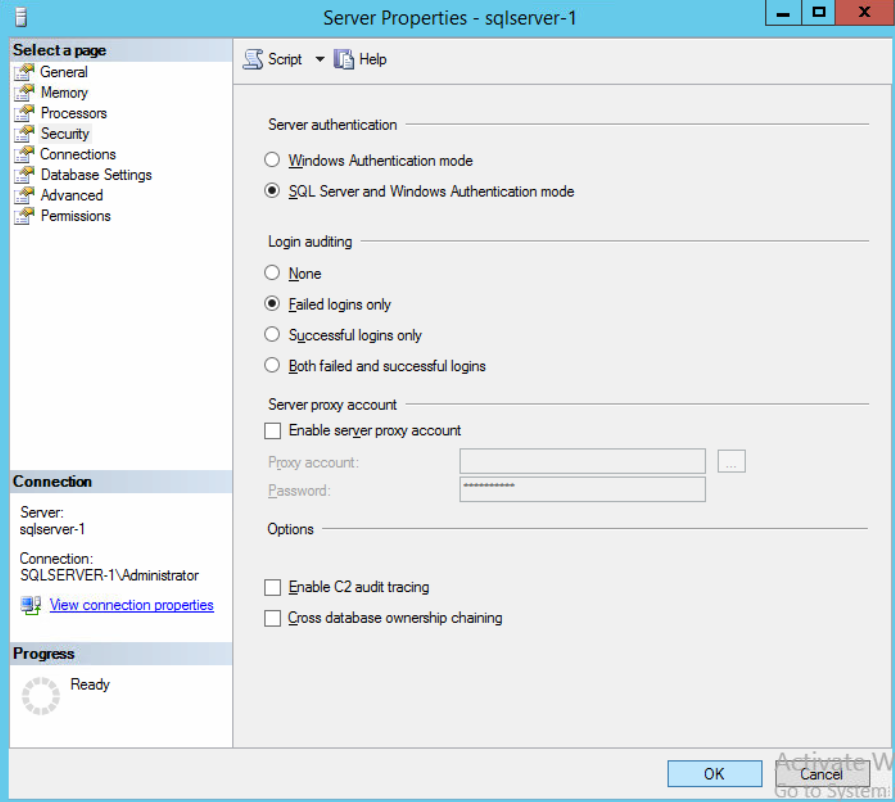Click the Script scroll icon
This screenshot has width=895, height=802.
pos(253,59)
